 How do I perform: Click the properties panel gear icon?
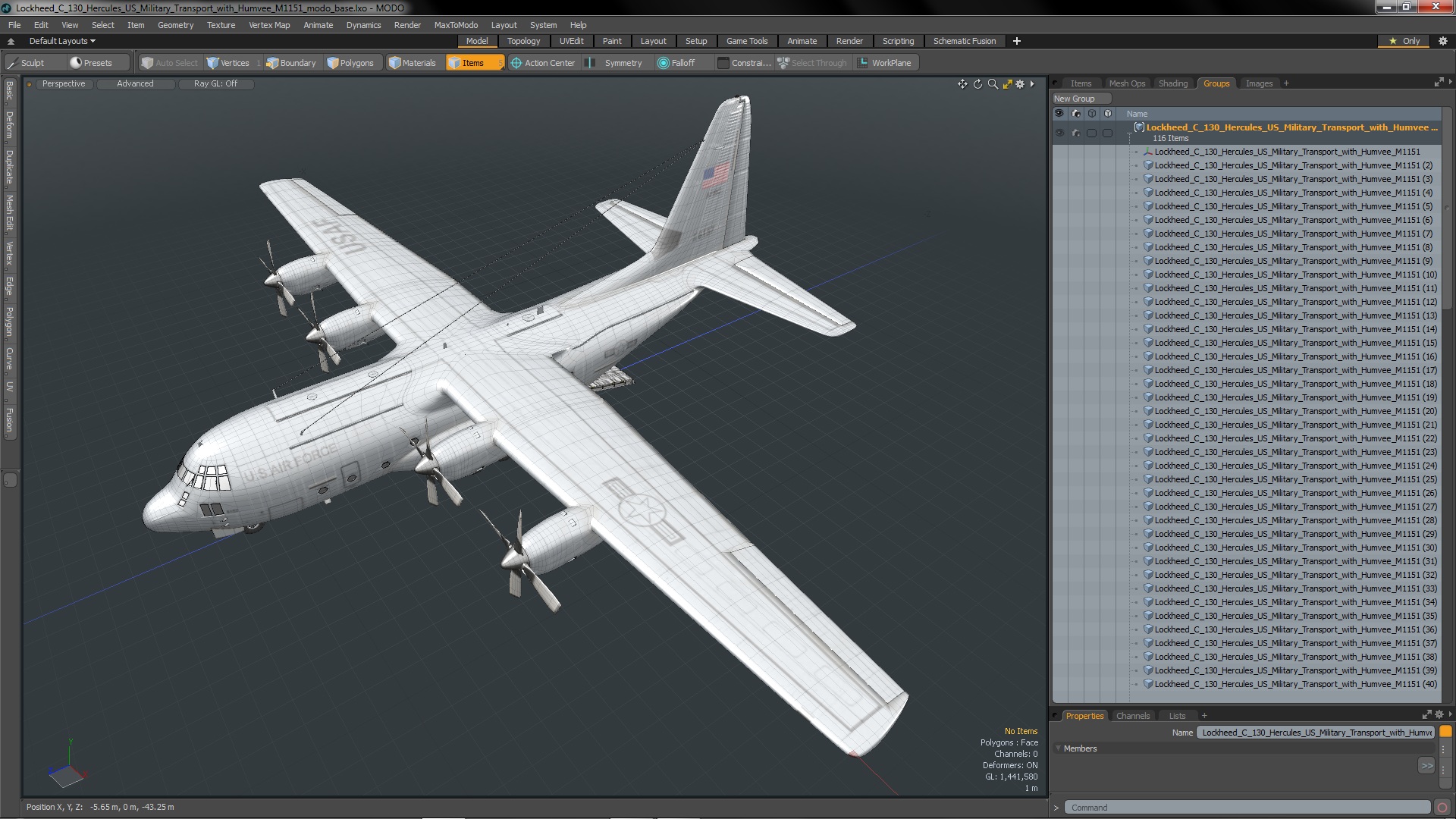pyautogui.click(x=1439, y=715)
